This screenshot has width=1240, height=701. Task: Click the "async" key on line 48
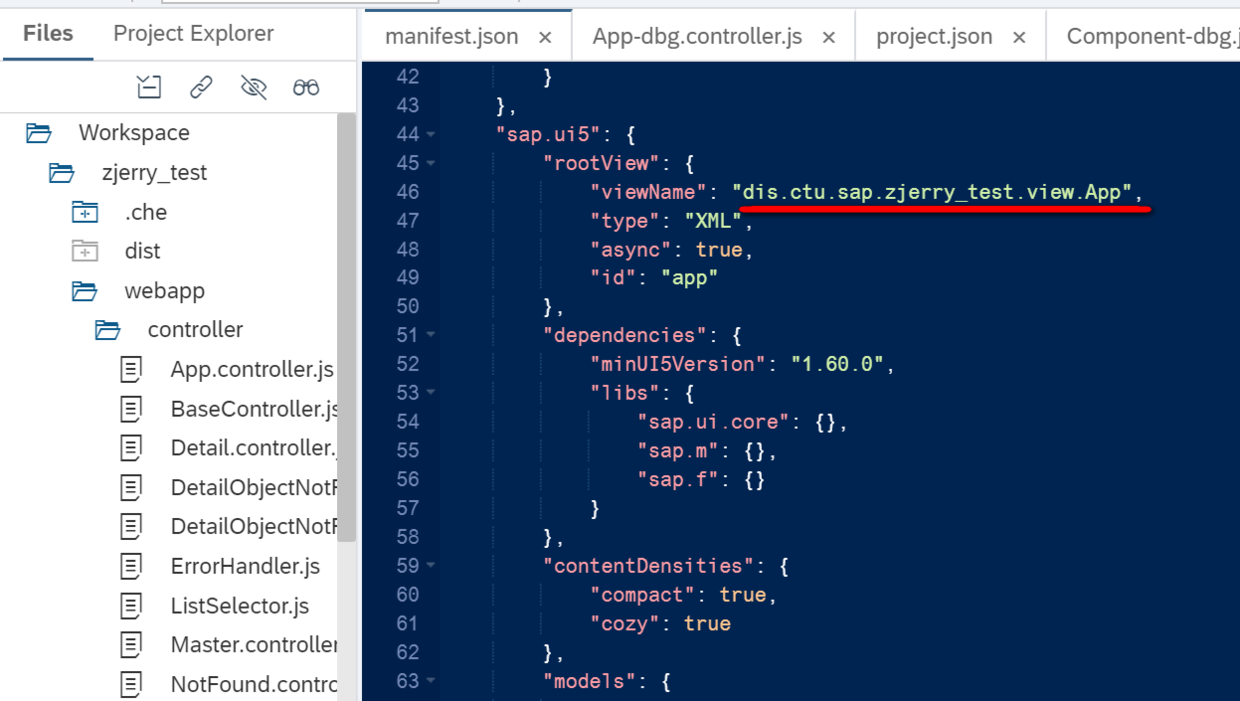[x=631, y=249]
